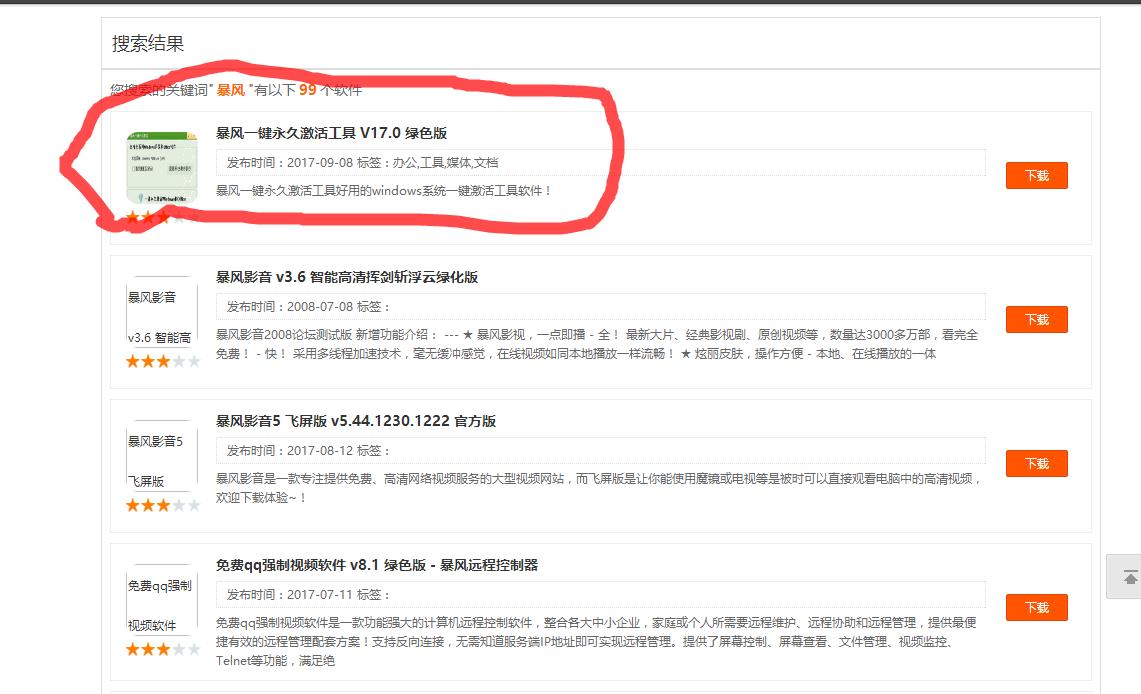The image size is (1141, 694).
Task: Click star rating under 暴风影音 v3.6 thumbnail
Action: (162, 362)
